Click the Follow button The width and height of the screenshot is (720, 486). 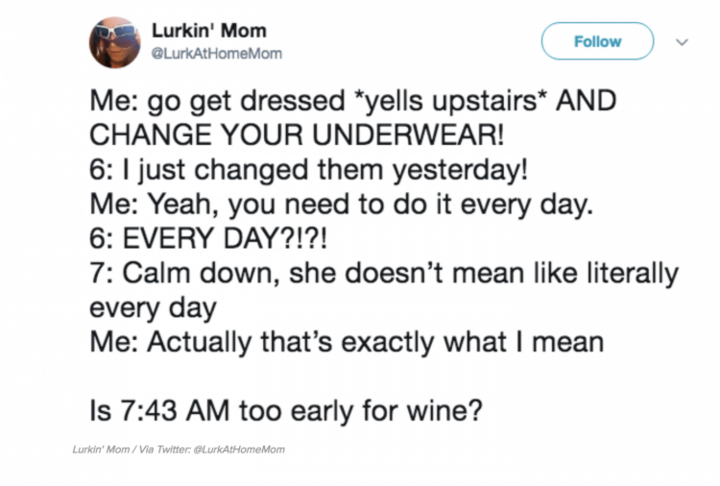pos(597,41)
